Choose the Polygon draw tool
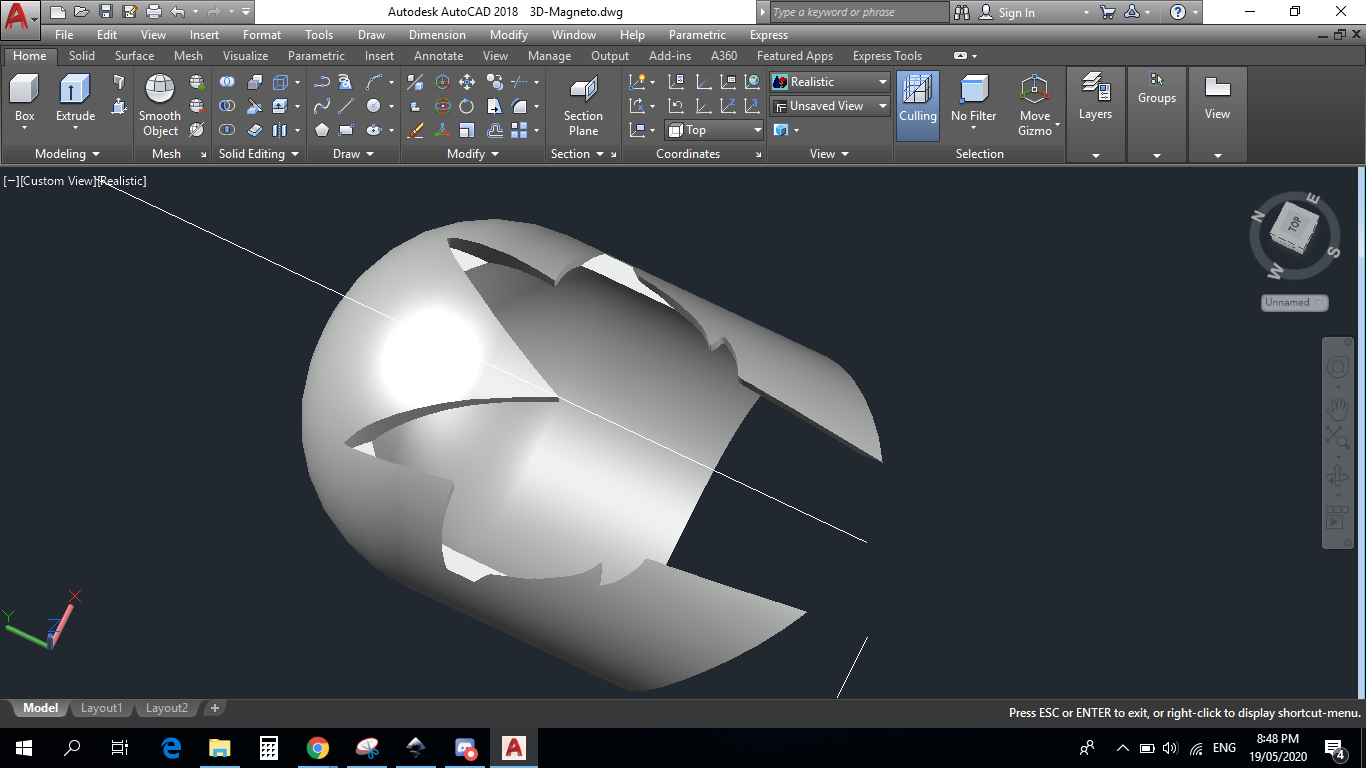The image size is (1366, 768). coord(322,130)
